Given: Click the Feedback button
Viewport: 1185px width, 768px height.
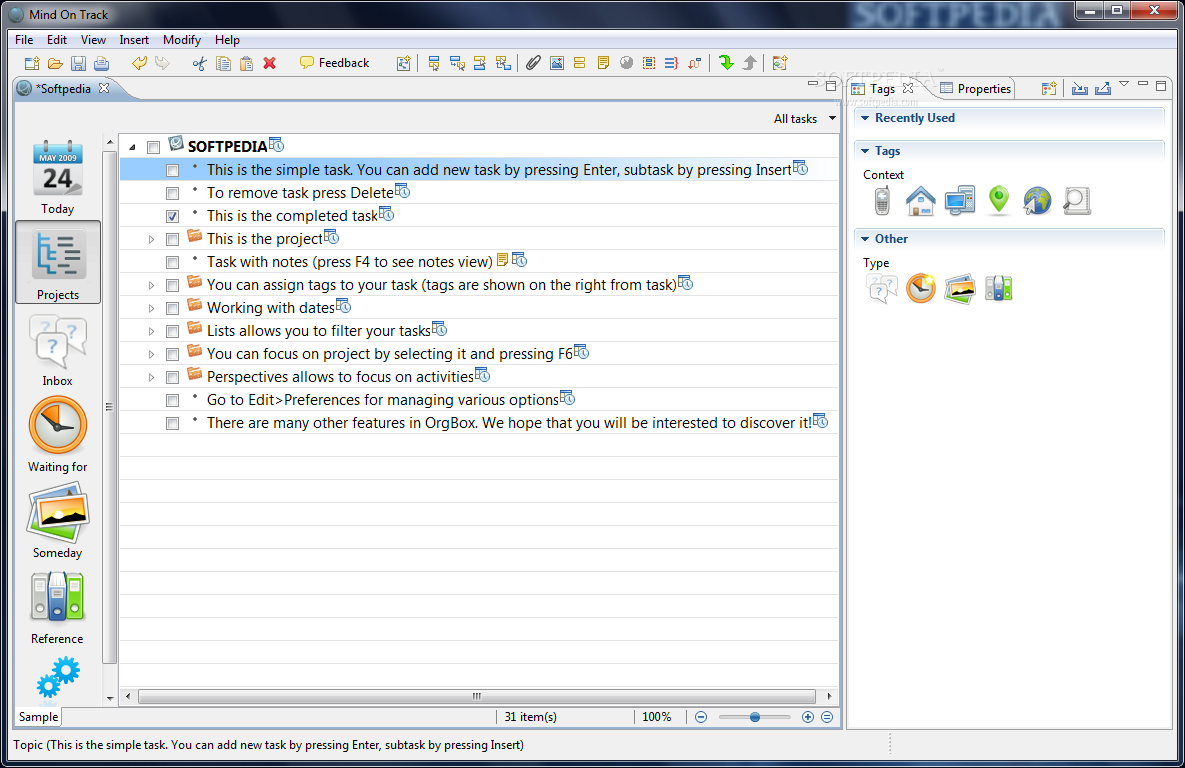Looking at the screenshot, I should pos(334,63).
